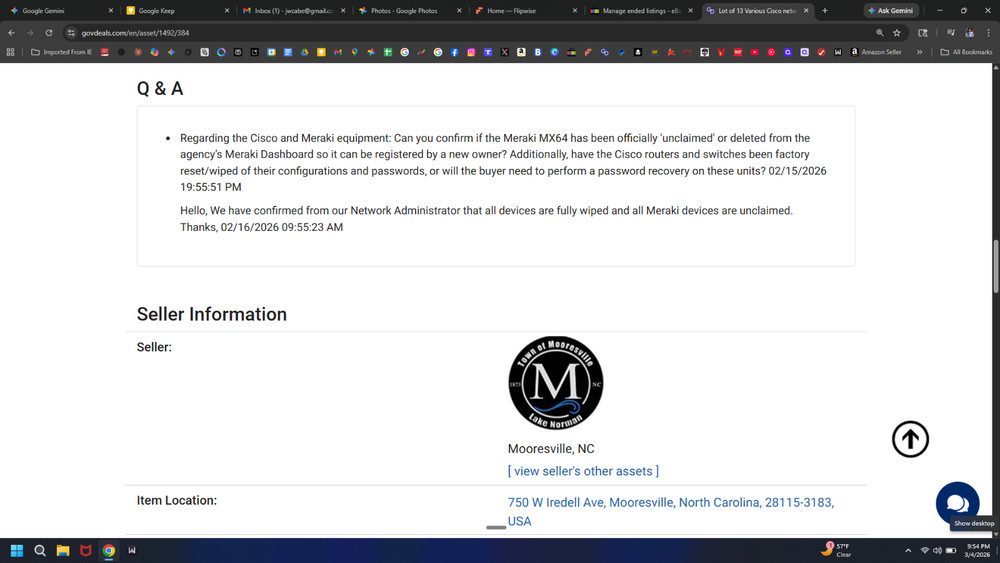Open a new browser tab
1000x563 pixels.
(x=825, y=11)
